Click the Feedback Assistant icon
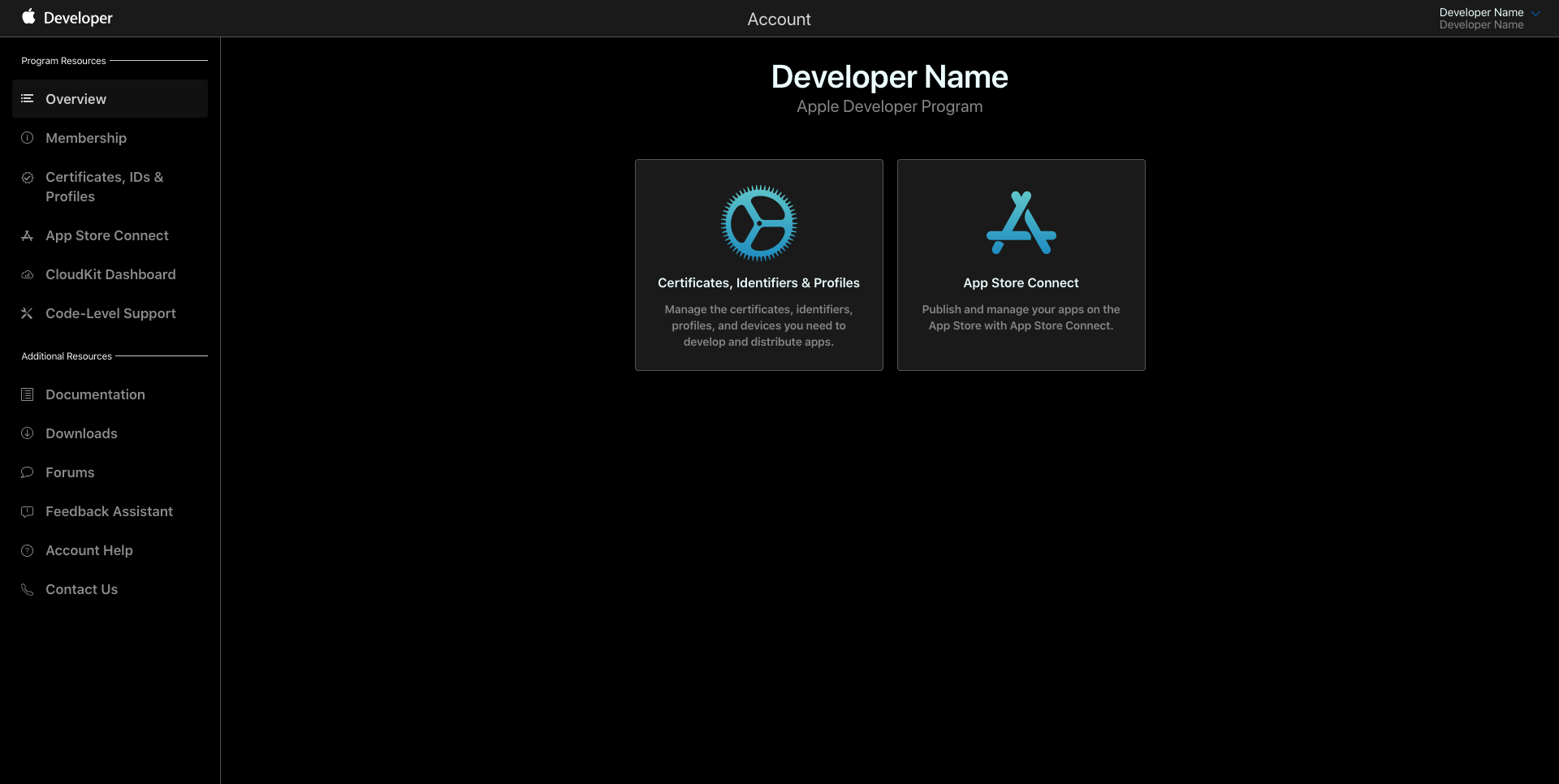Image resolution: width=1559 pixels, height=784 pixels. coord(27,511)
